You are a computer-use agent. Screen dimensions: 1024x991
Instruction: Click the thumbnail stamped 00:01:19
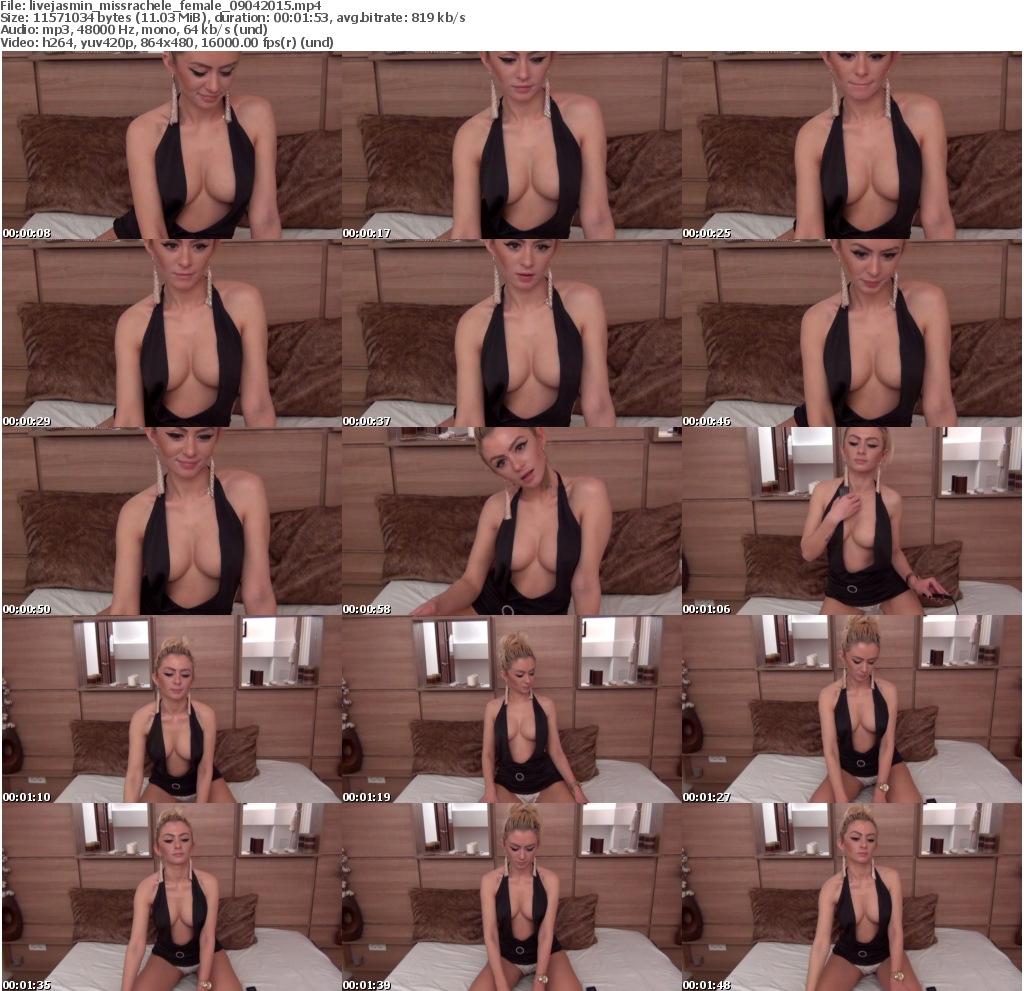(x=511, y=709)
